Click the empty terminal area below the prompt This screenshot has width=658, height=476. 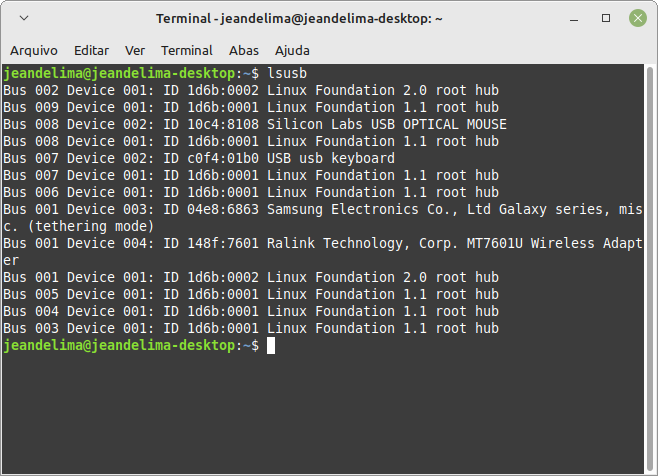click(x=322, y=413)
